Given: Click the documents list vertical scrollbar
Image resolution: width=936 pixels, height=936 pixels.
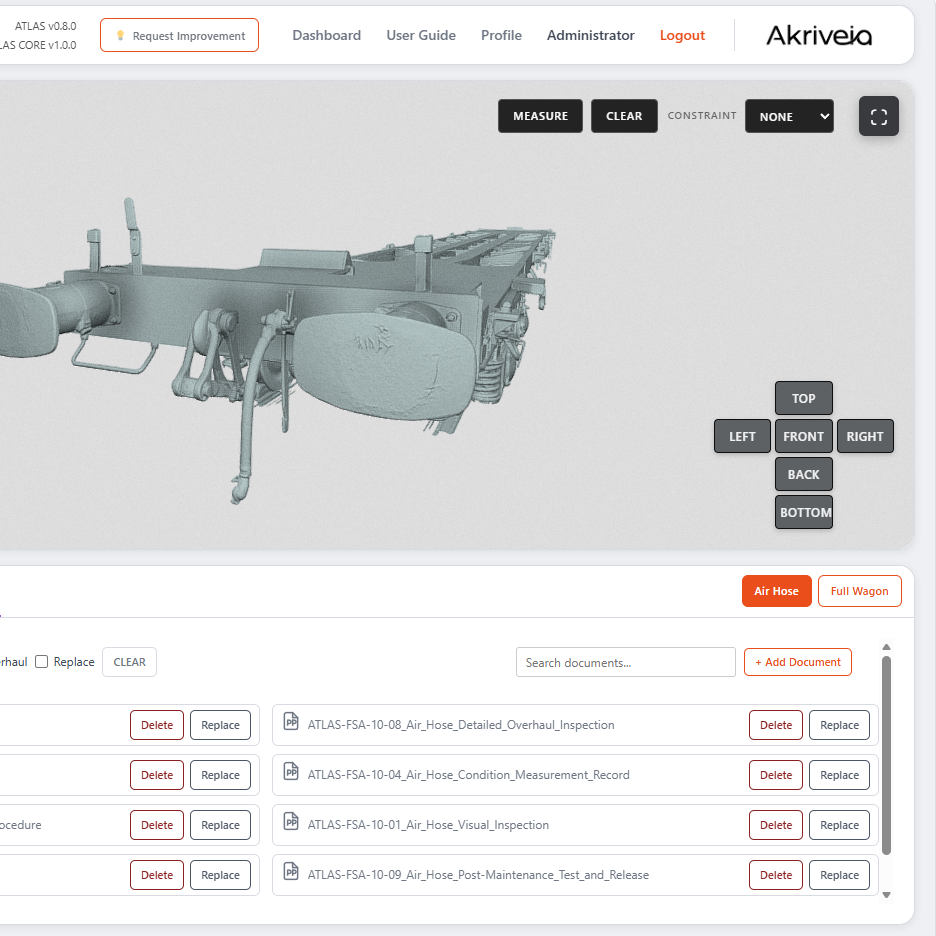Looking at the screenshot, I should [x=886, y=756].
